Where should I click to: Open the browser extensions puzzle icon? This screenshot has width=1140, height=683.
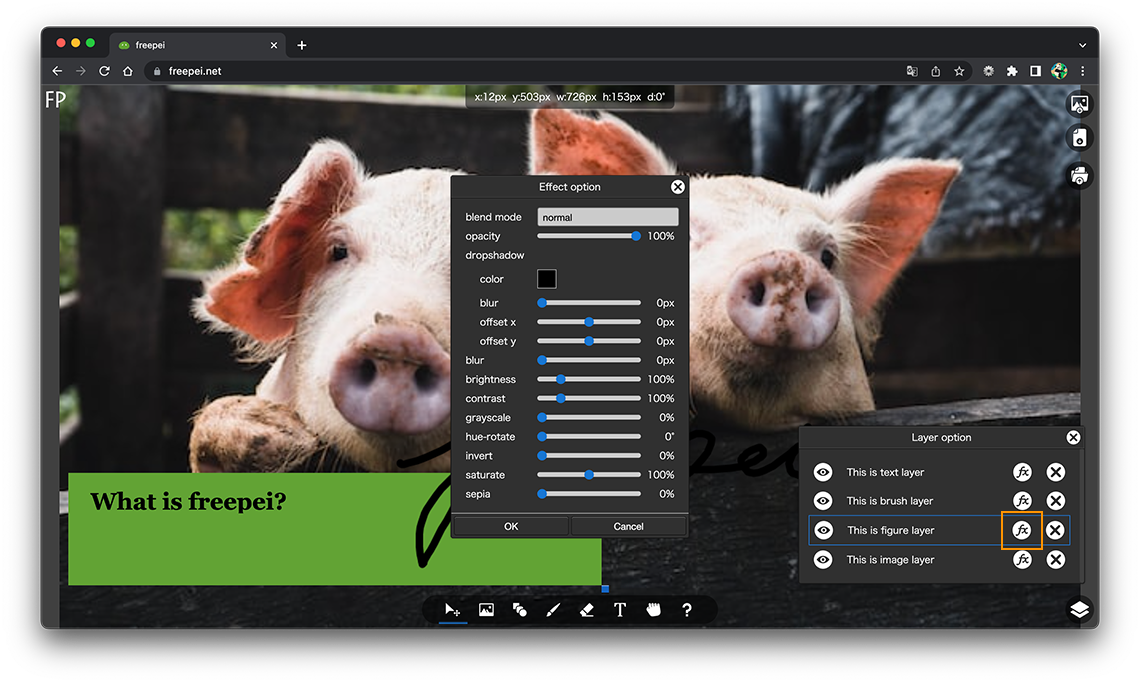click(x=1011, y=71)
